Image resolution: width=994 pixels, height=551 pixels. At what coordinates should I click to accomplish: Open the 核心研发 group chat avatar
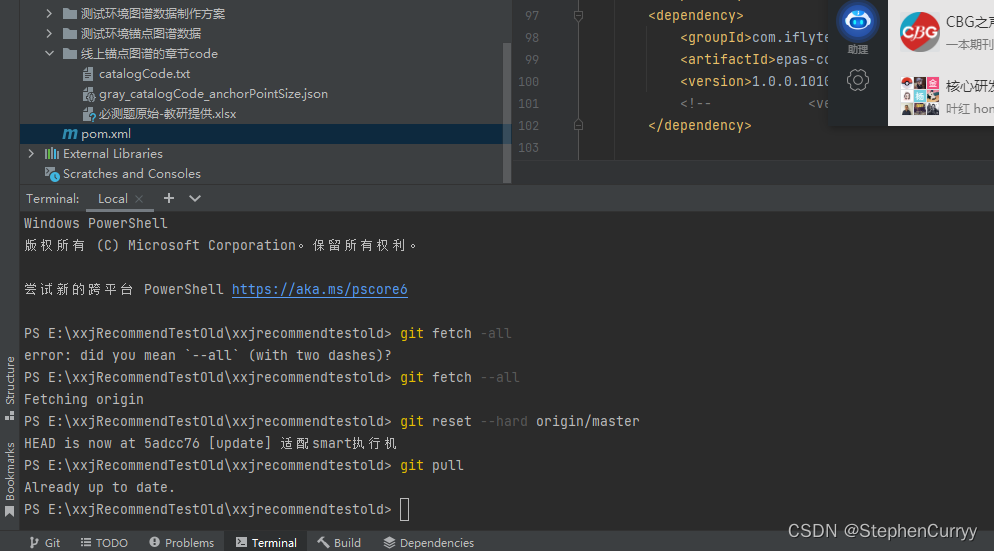(x=920, y=96)
